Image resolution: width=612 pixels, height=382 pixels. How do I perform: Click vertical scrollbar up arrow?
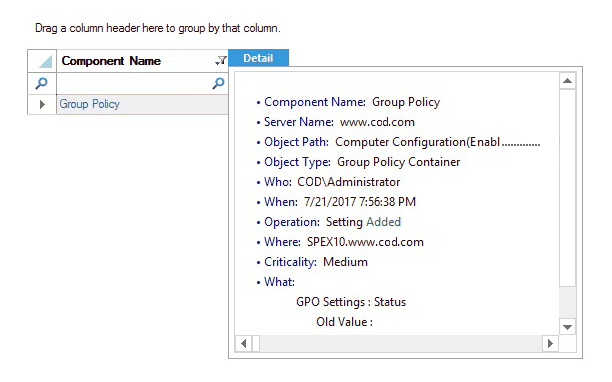click(x=568, y=81)
